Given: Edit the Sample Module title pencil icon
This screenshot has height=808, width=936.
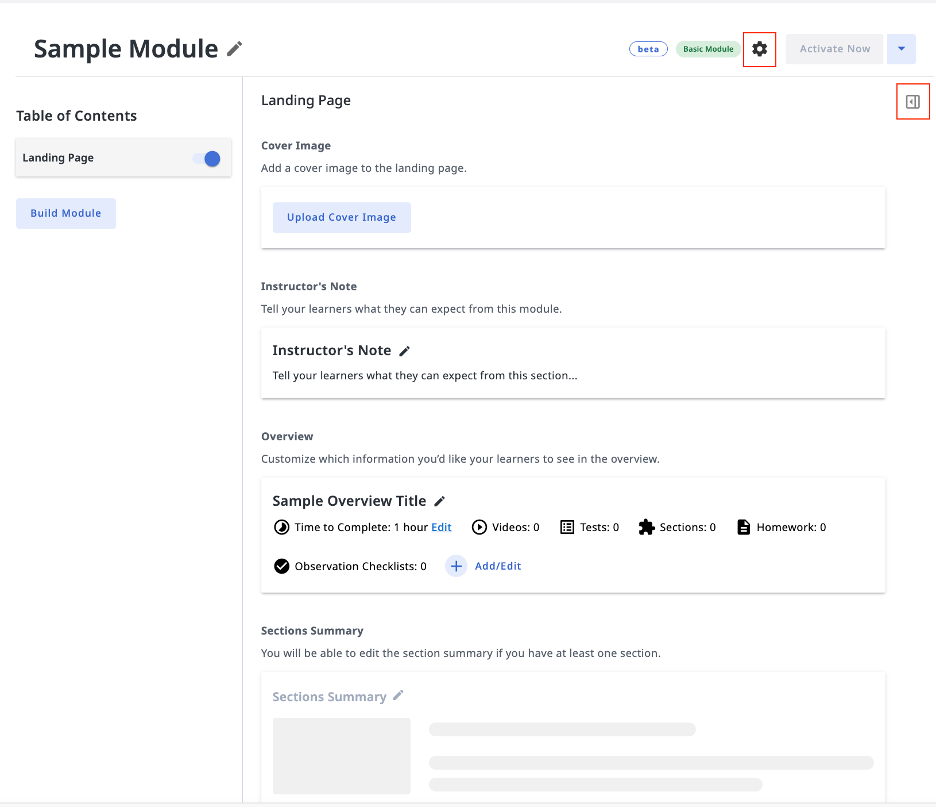Looking at the screenshot, I should [x=235, y=49].
